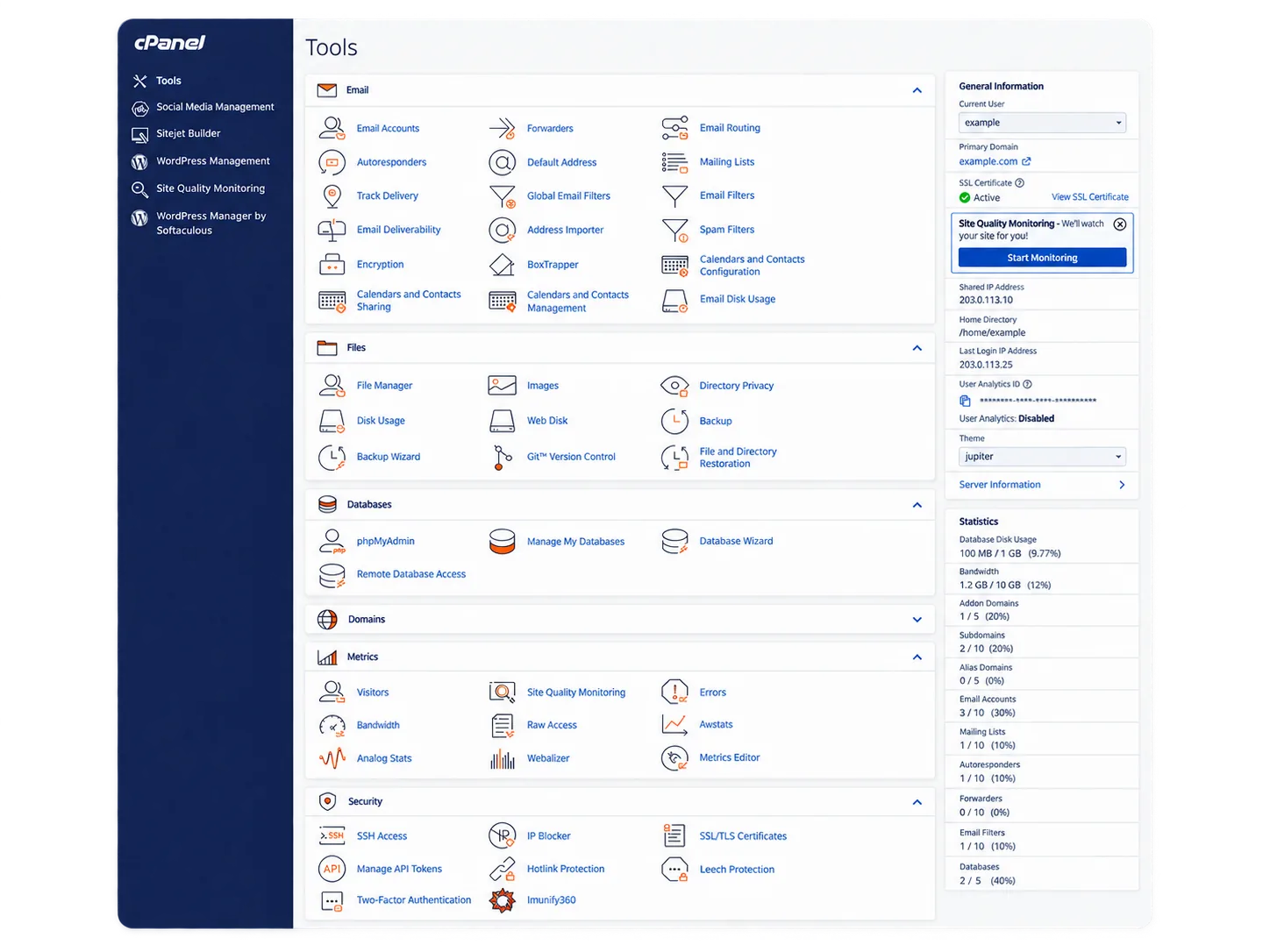Open the Current User dropdown
This screenshot has width=1270, height=952.
(x=1042, y=123)
